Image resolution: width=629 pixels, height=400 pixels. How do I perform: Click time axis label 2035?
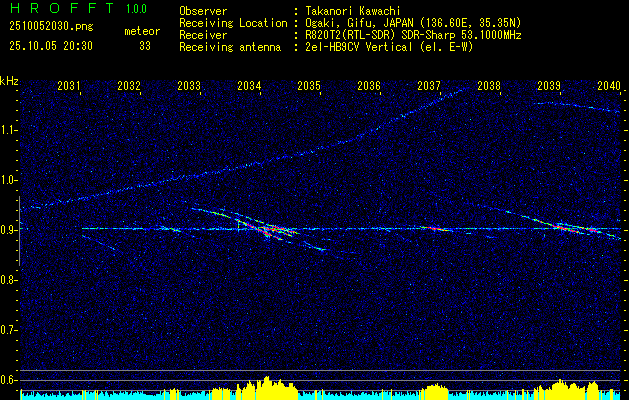309,85
